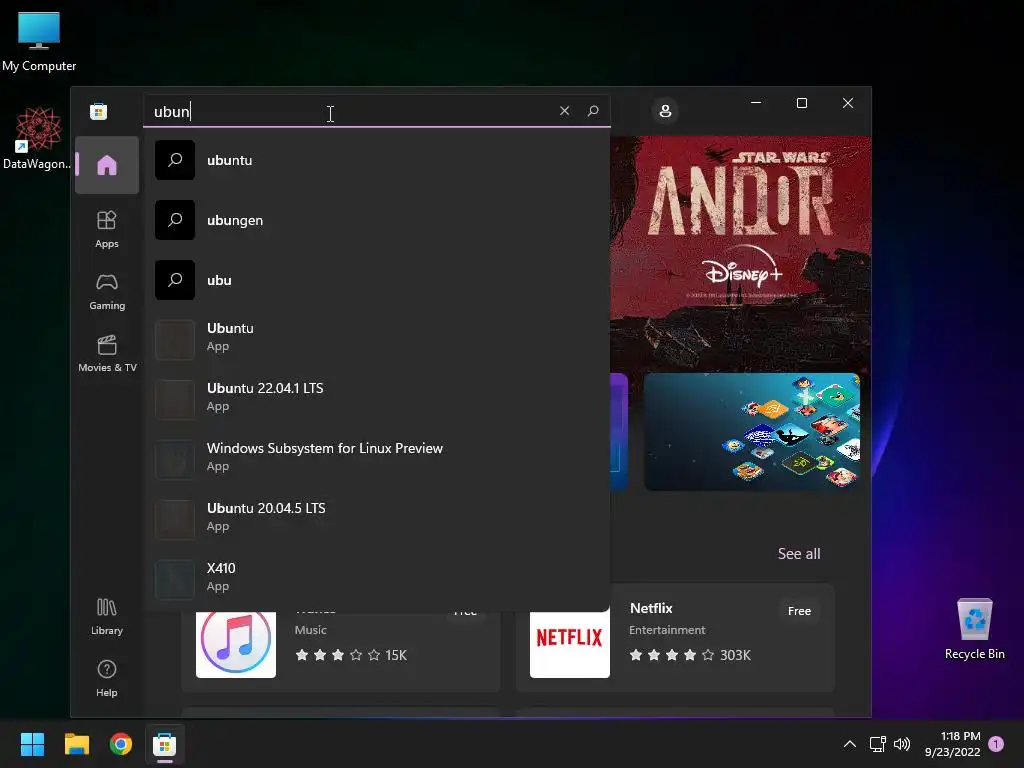Open the iTunes music app icon
This screenshot has height=768, width=1024.
click(x=236, y=641)
